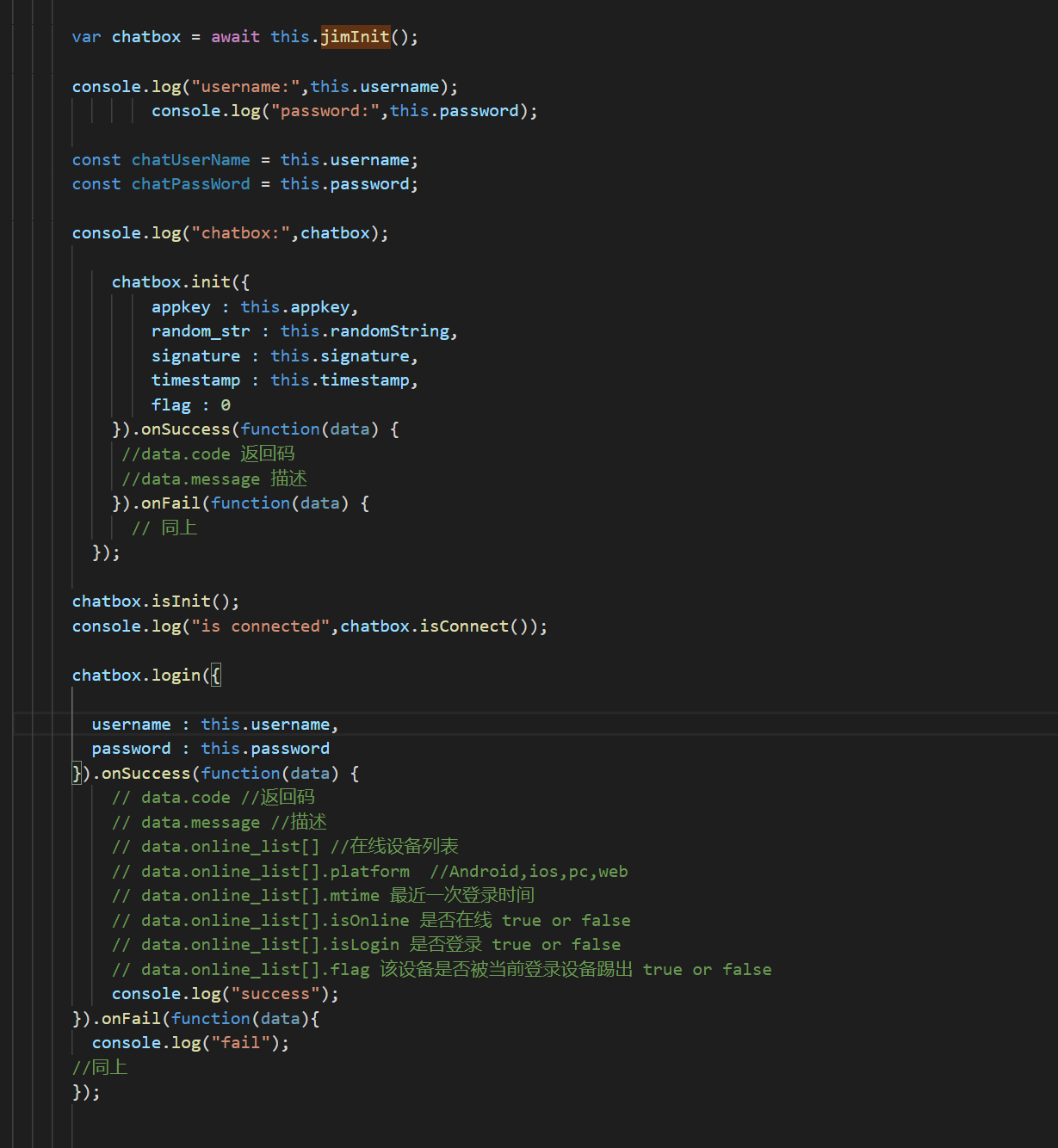
Task: Click the chatbox.isInit() statement
Action: [155, 602]
